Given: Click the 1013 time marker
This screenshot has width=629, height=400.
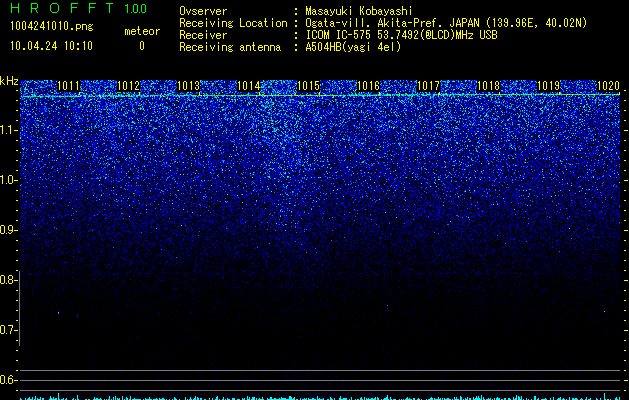Looking at the screenshot, I should coord(189,86).
